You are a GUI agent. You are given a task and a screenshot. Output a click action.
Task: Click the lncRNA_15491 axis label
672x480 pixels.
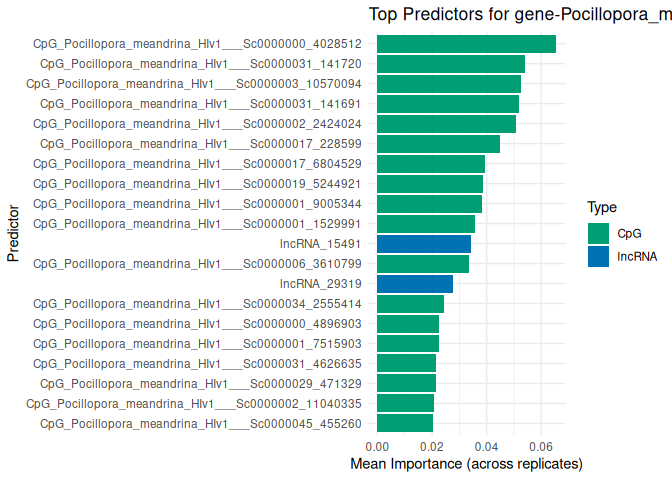[x=328, y=244]
